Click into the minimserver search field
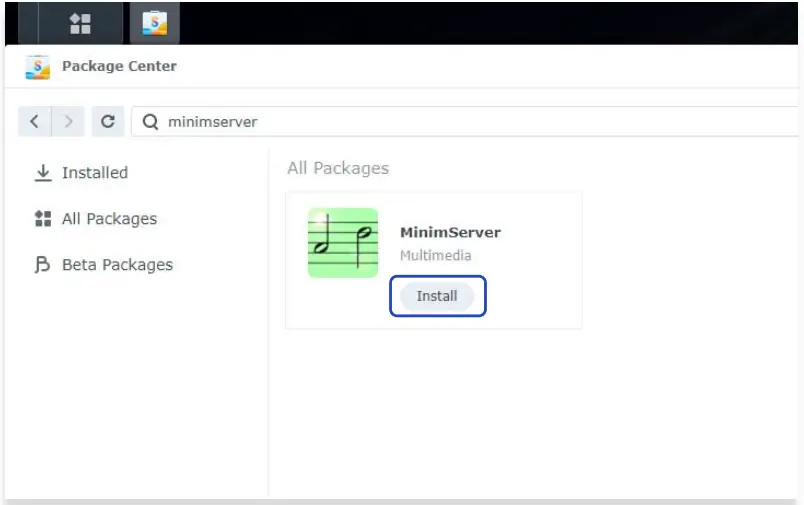Screen dimensions: 804x505 tap(465, 122)
